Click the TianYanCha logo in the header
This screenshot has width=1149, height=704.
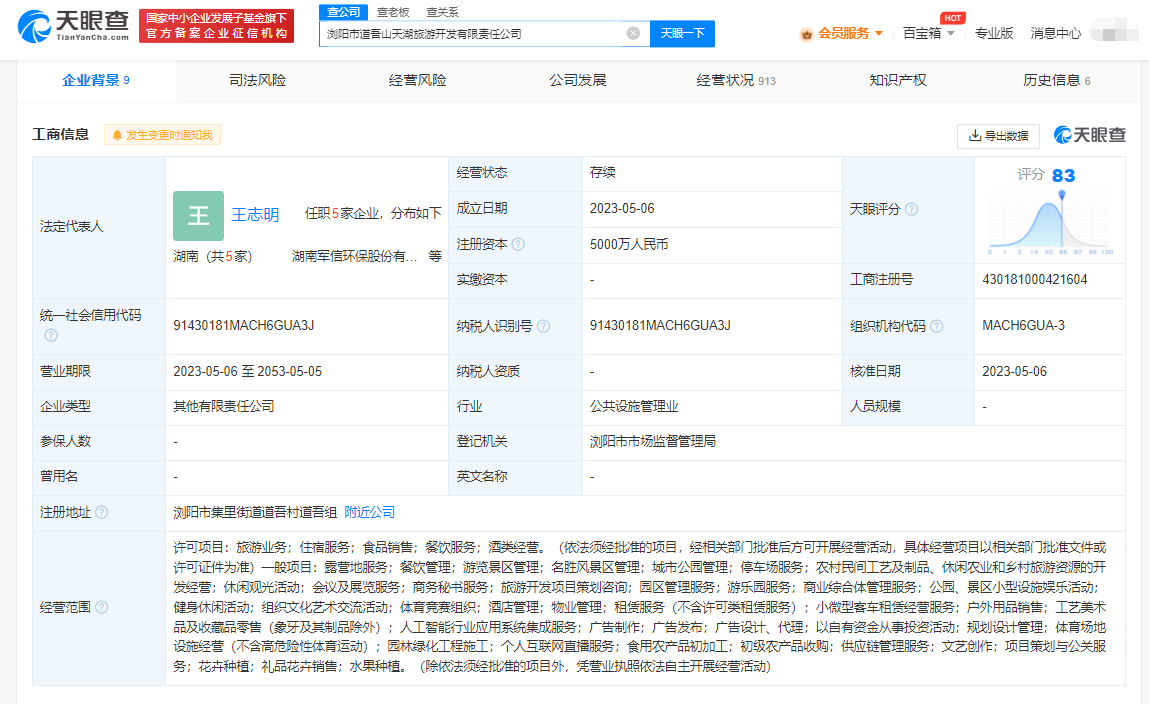[x=73, y=26]
